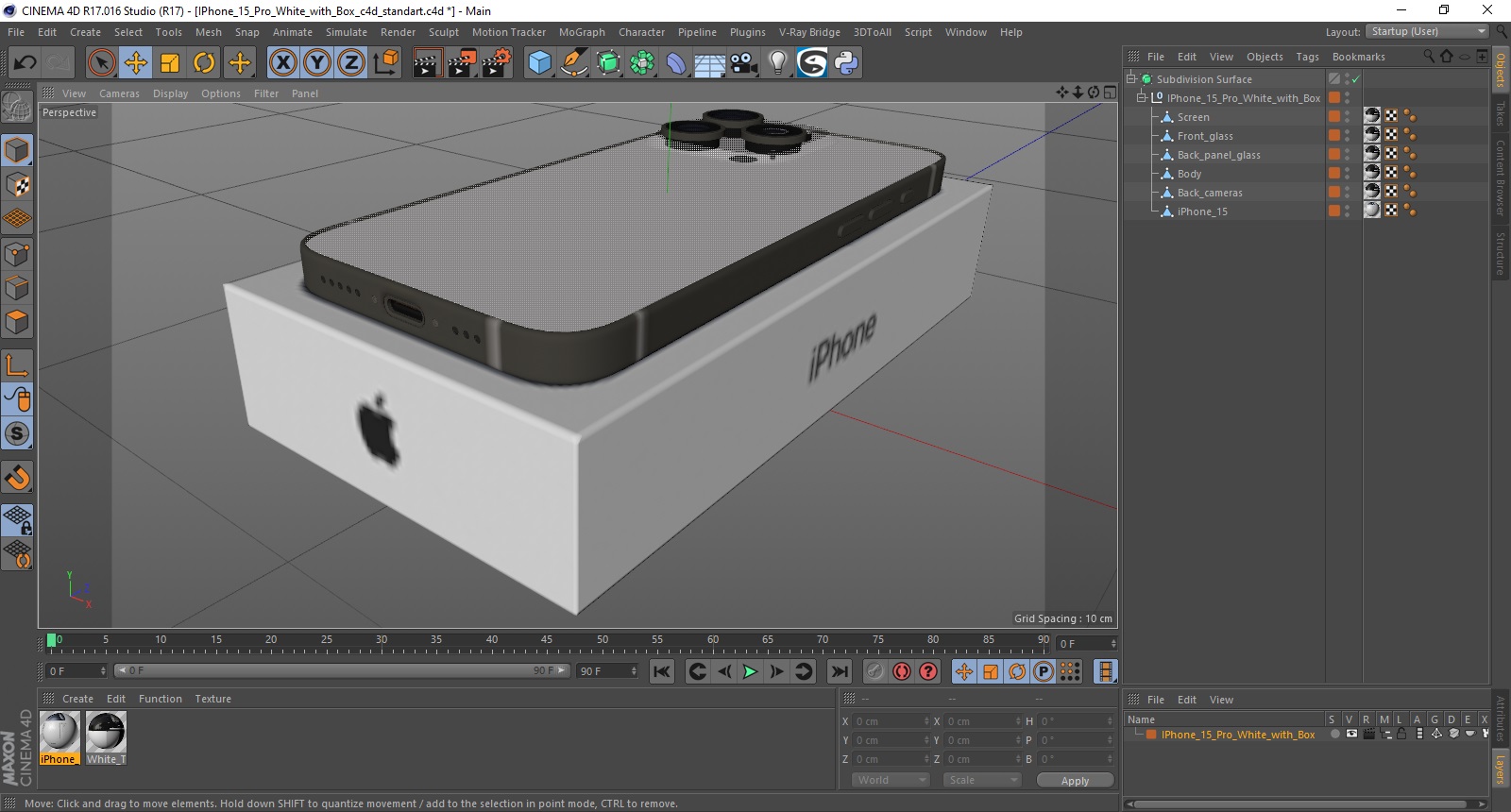Screen dimensions: 1511x812
Task: Toggle visibility dots for Back_cameras object
Action: [x=1348, y=192]
